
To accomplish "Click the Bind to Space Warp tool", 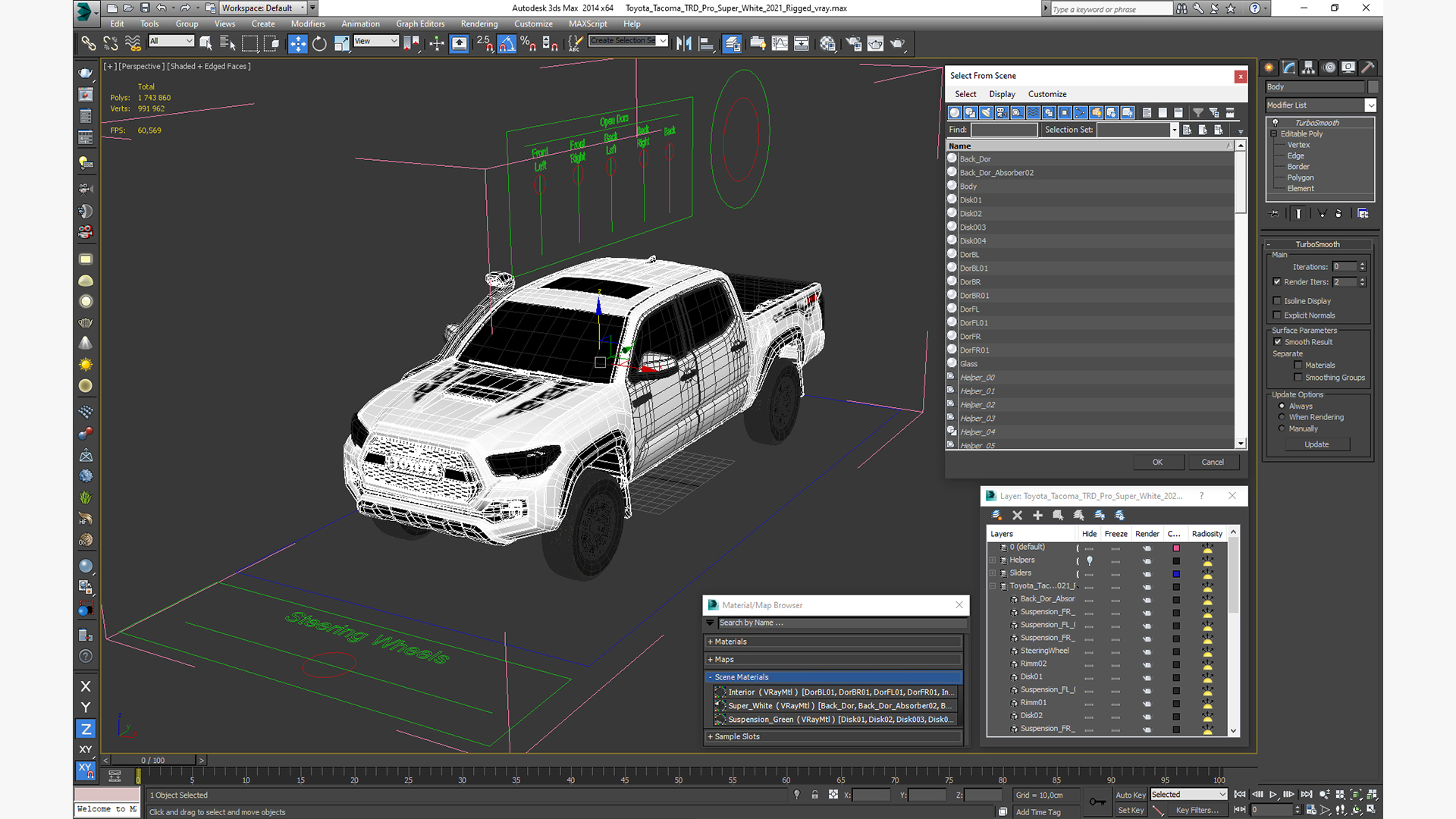I will pos(133,44).
